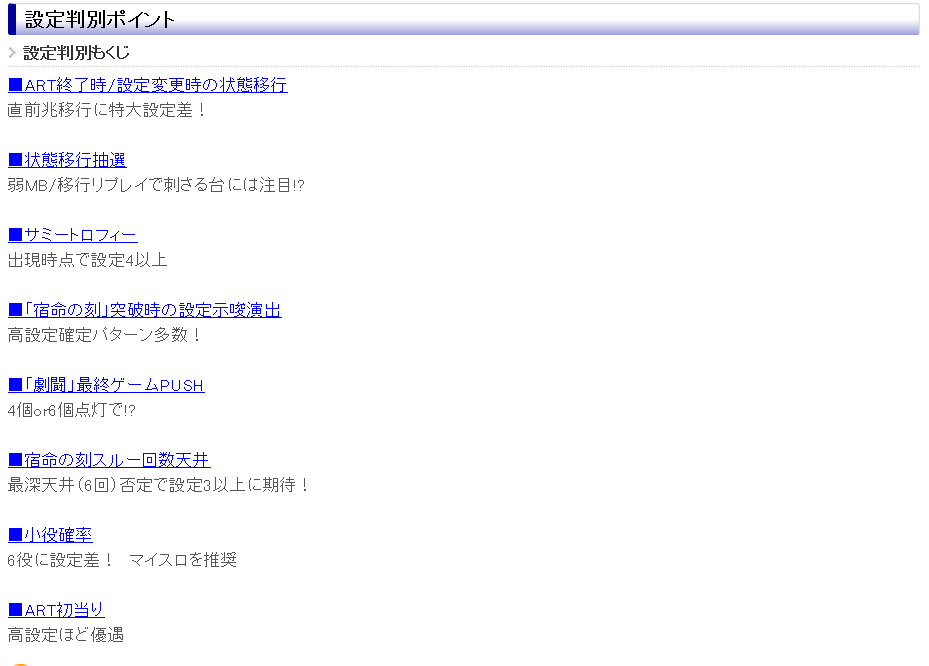
Task: Open the サミートロフィー link
Action: pos(72,235)
